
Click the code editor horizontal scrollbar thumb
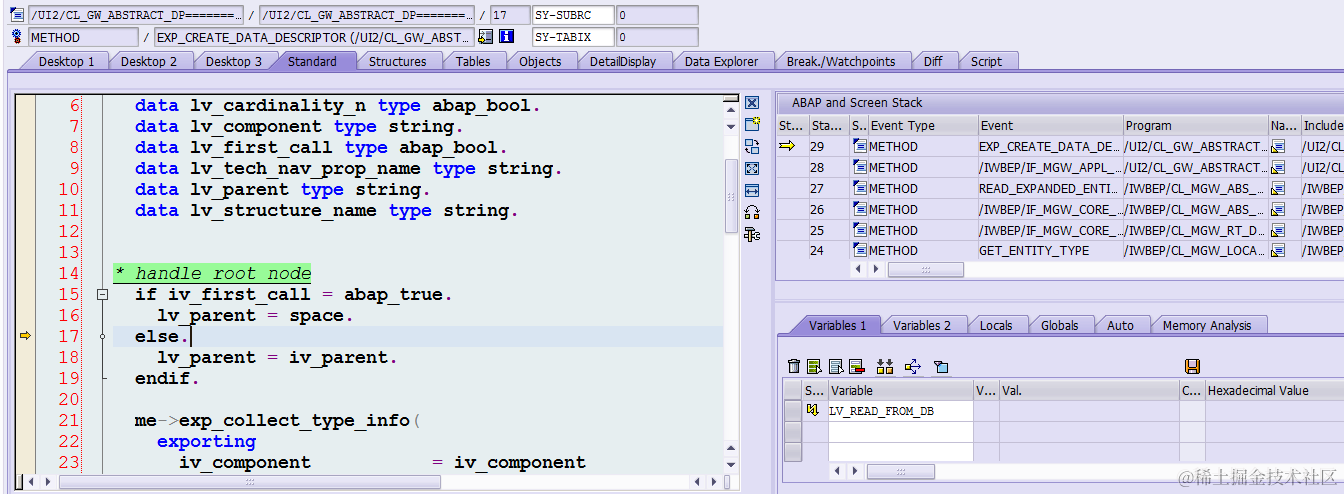pyautogui.click(x=249, y=482)
